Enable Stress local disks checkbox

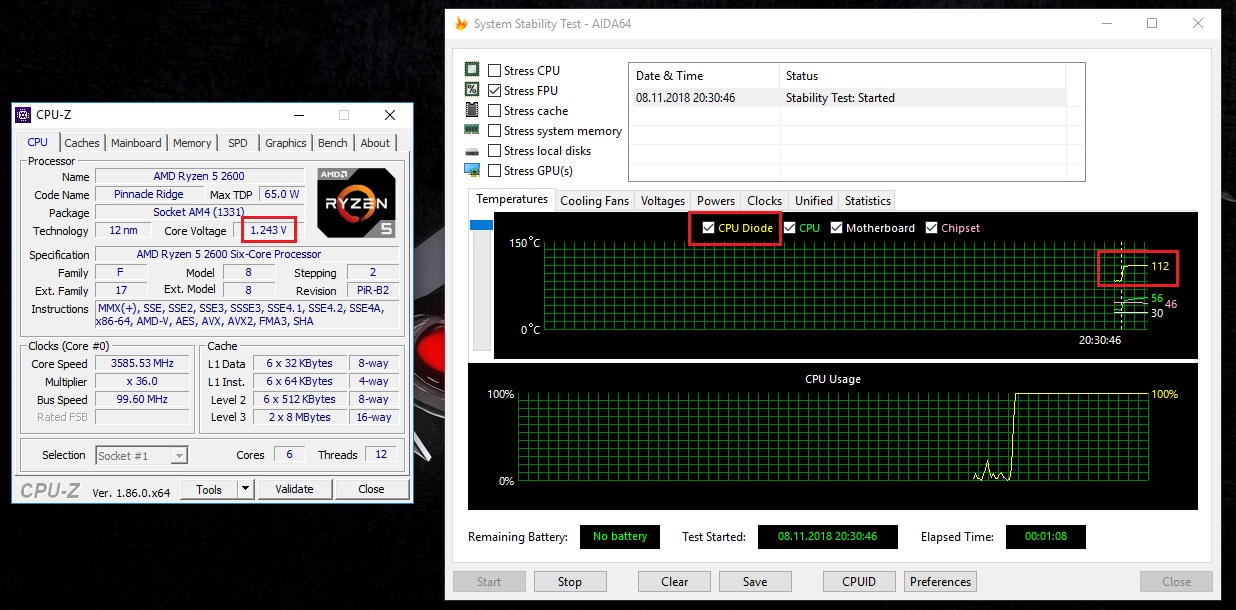(495, 150)
